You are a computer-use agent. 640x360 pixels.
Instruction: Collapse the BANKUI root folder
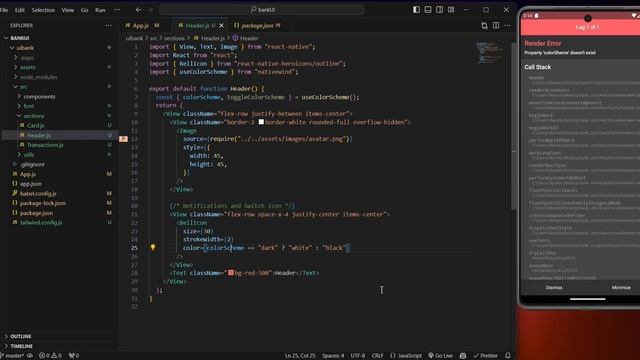click(59, 38)
